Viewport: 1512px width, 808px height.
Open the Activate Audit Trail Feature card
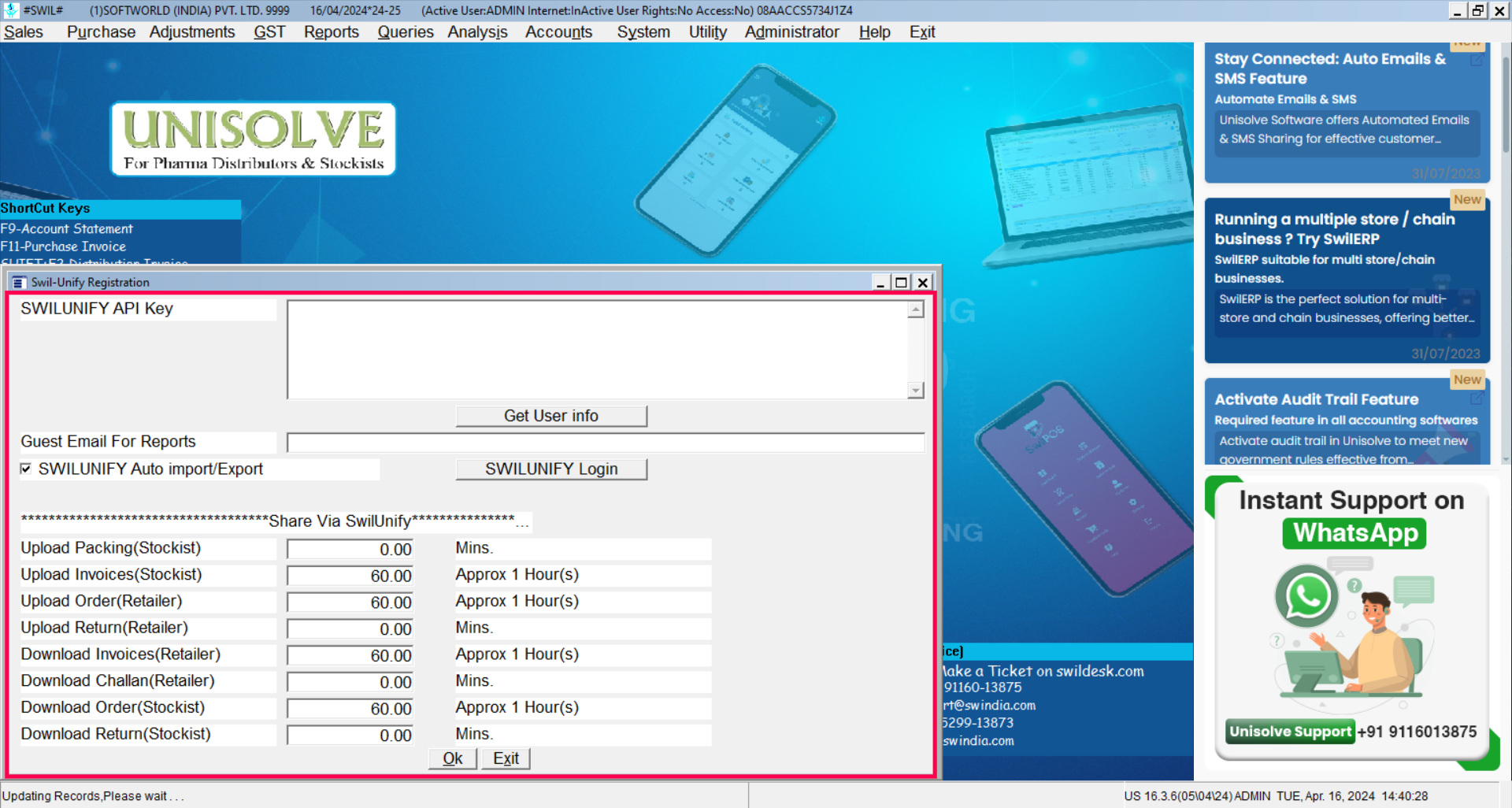[x=1347, y=423]
